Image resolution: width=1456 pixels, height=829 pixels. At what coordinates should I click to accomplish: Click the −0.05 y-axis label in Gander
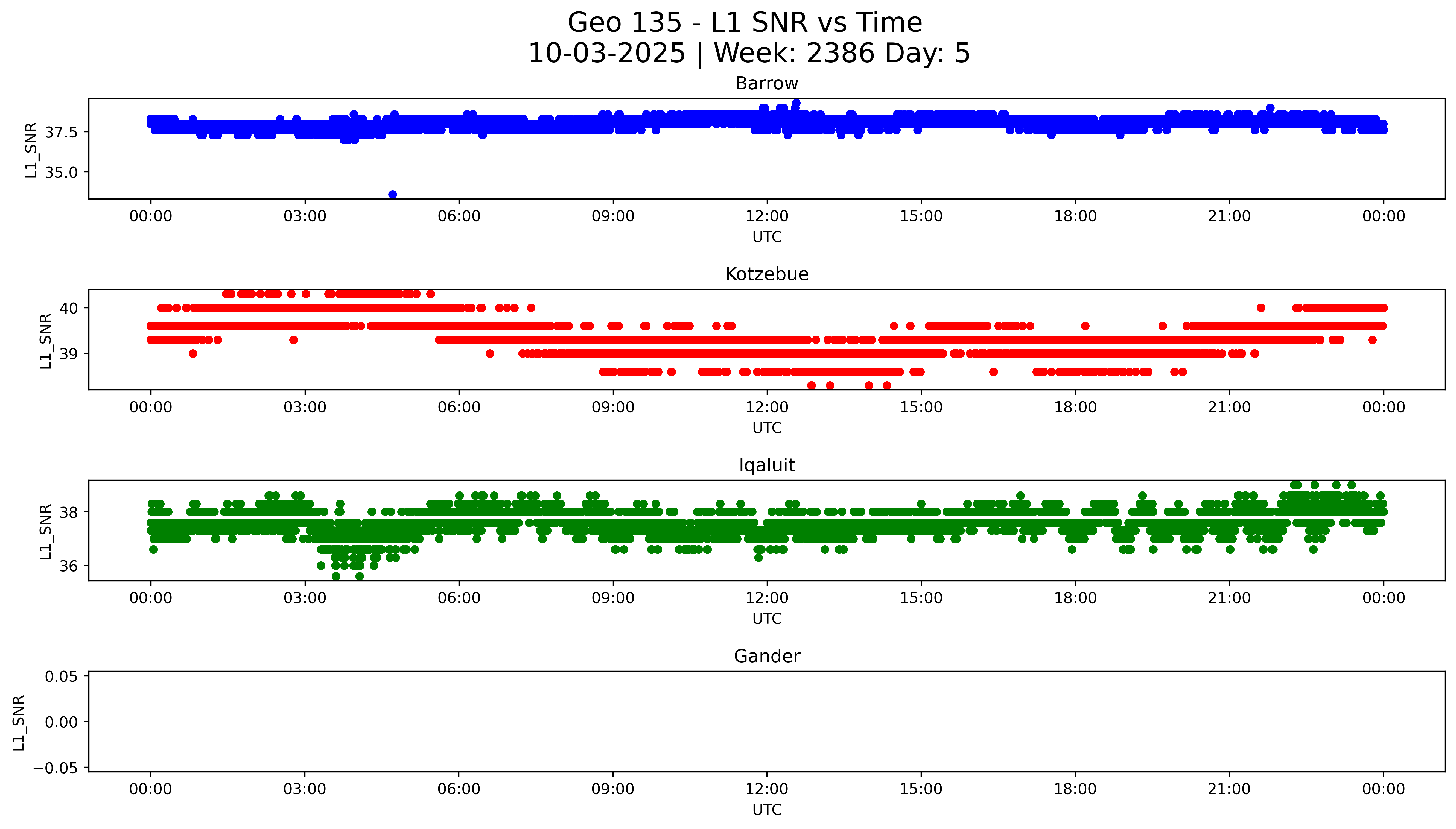56,768
